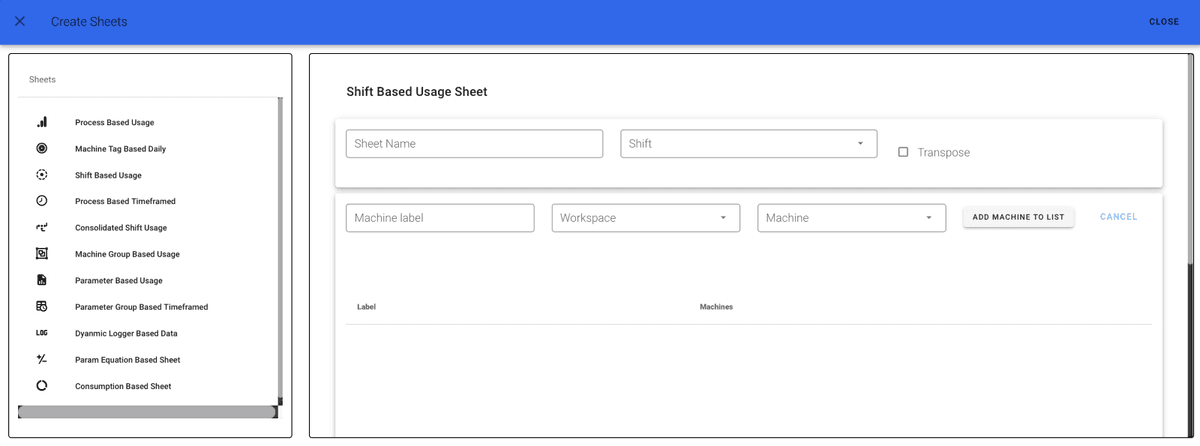Select Process Based Usage sheet type
The image size is (1200, 446).
[114, 123]
